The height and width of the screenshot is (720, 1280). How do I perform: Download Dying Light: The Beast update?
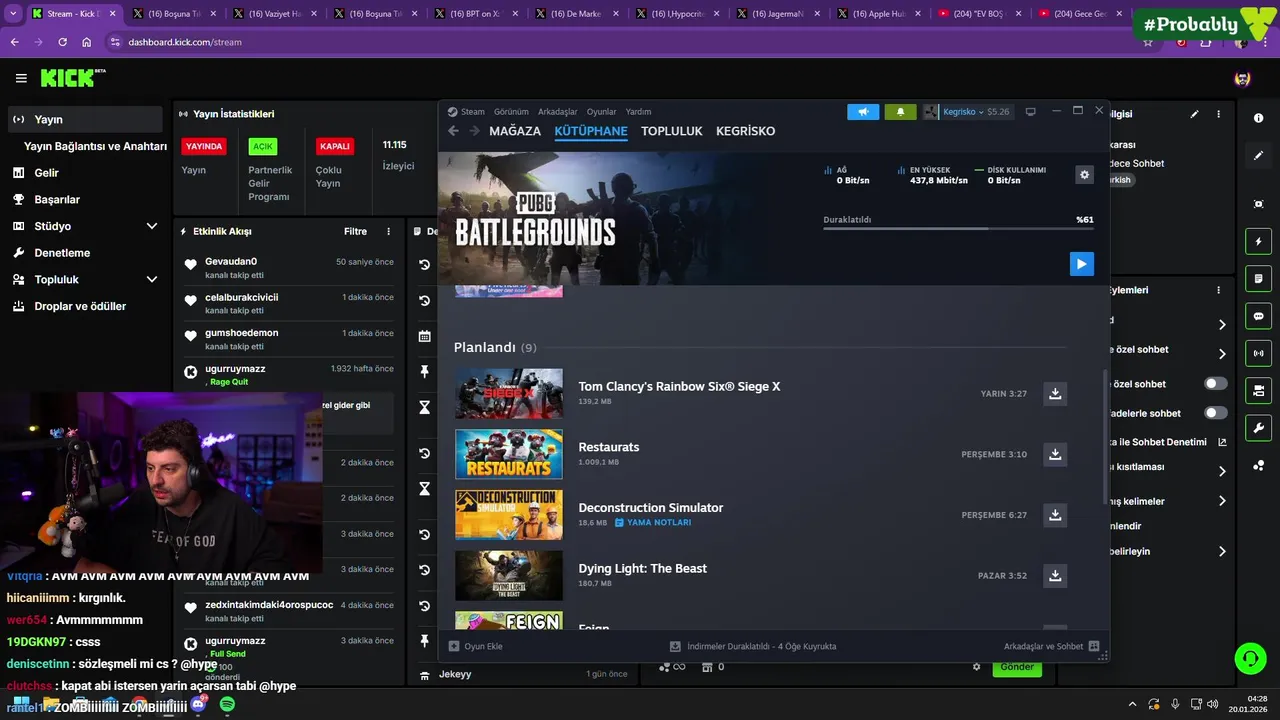(x=1055, y=576)
